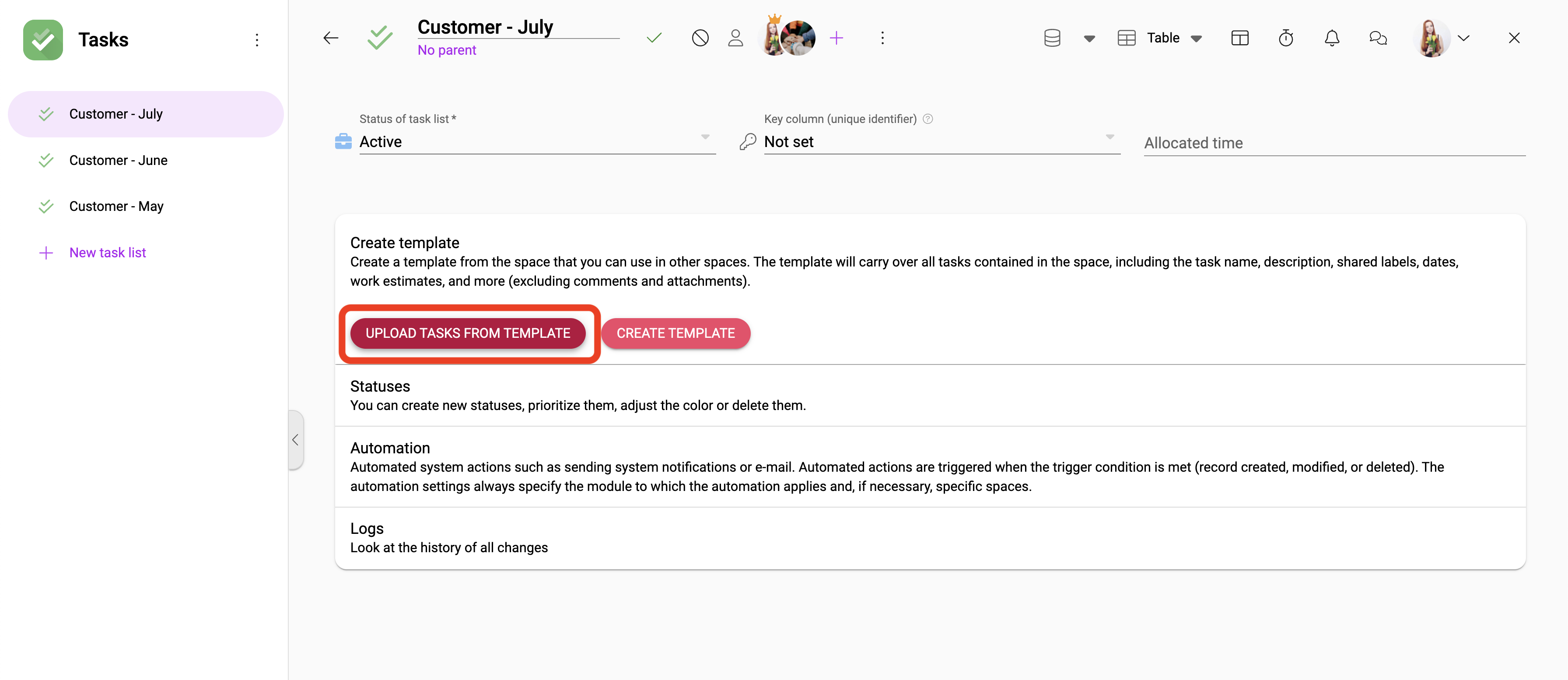Click the No parent link
1568x680 pixels.
tap(447, 50)
